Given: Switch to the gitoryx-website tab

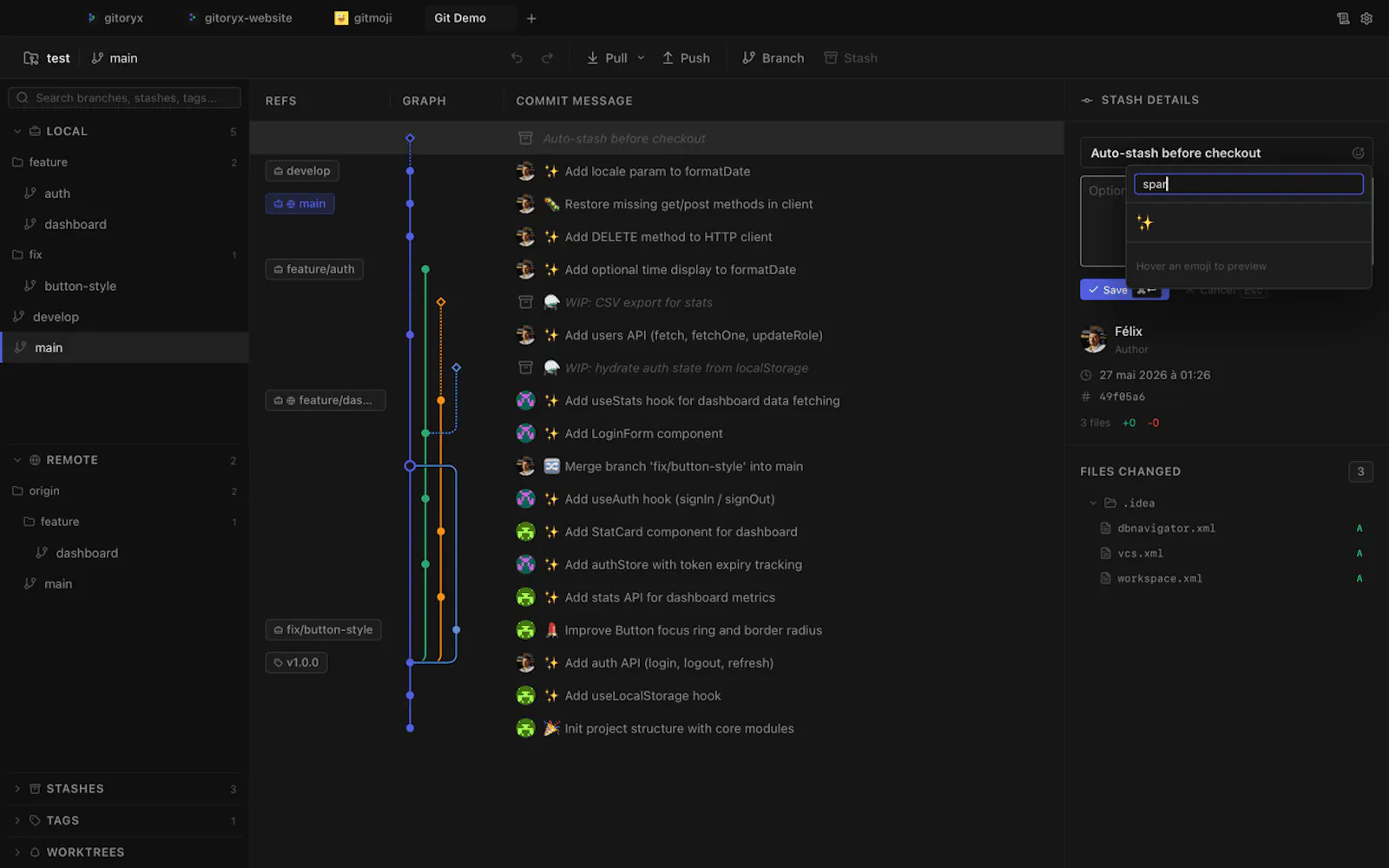Looking at the screenshot, I should [240, 18].
